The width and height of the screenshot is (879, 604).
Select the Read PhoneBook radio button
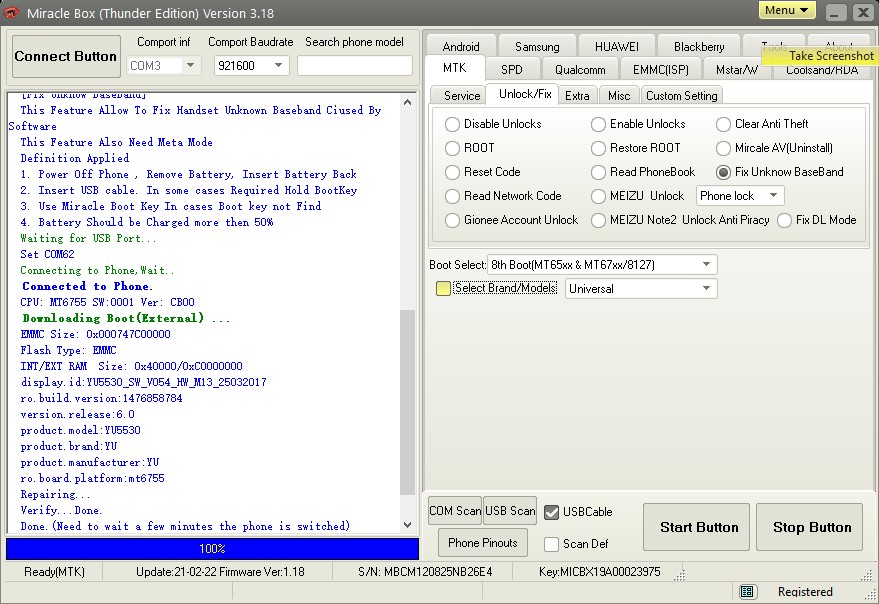[x=598, y=172]
